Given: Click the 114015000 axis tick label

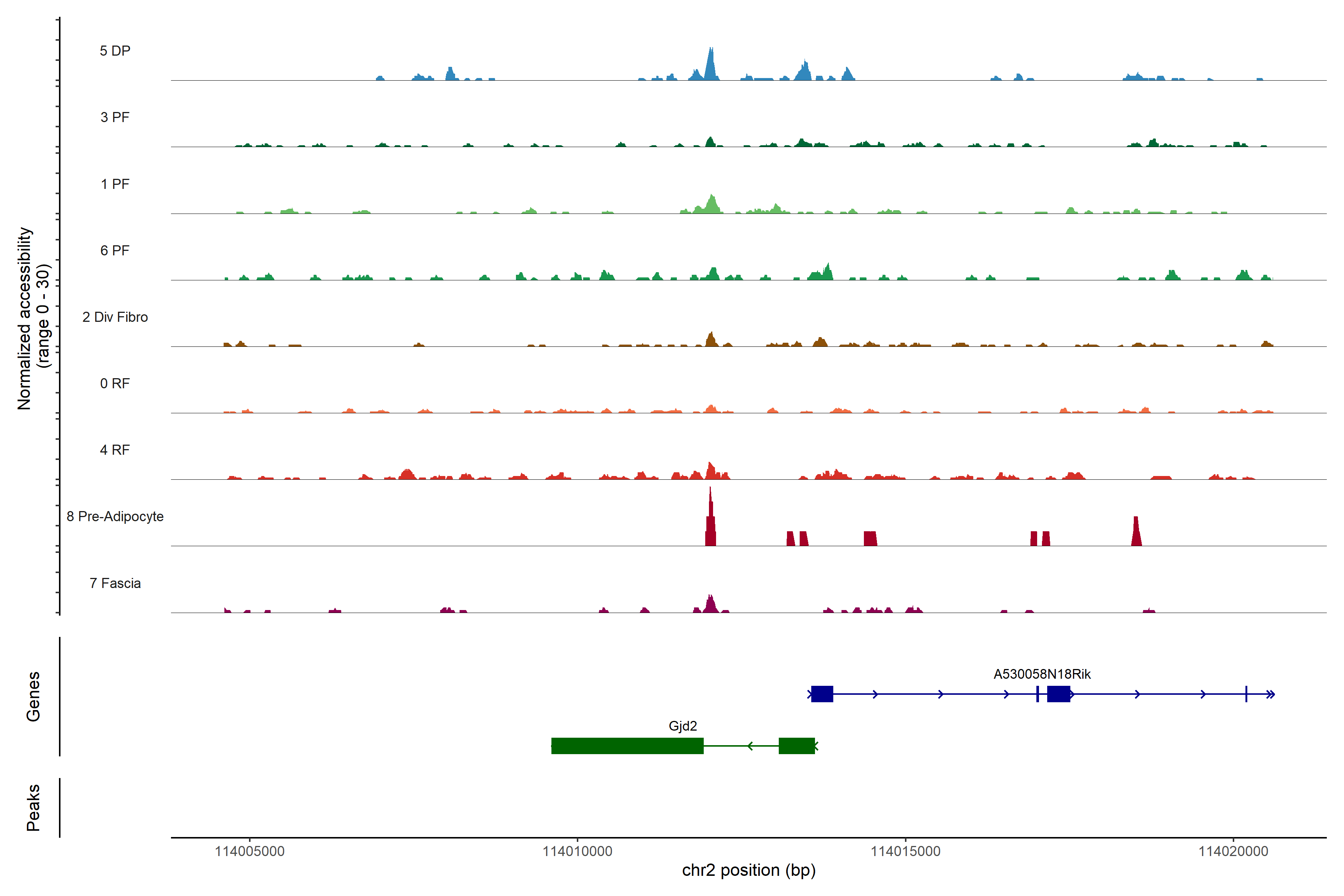Looking at the screenshot, I should click(905, 851).
